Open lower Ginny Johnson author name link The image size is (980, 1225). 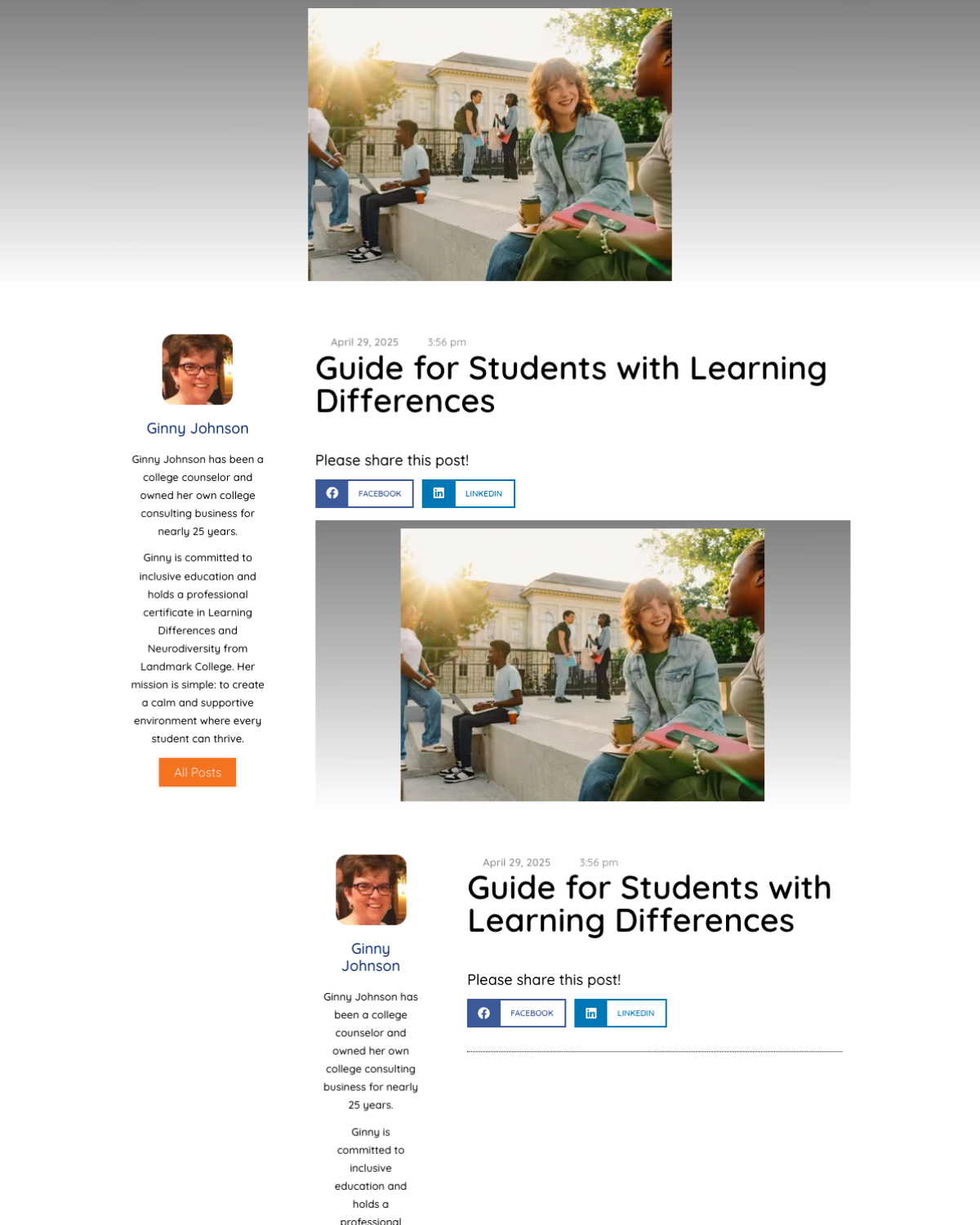coord(371,957)
